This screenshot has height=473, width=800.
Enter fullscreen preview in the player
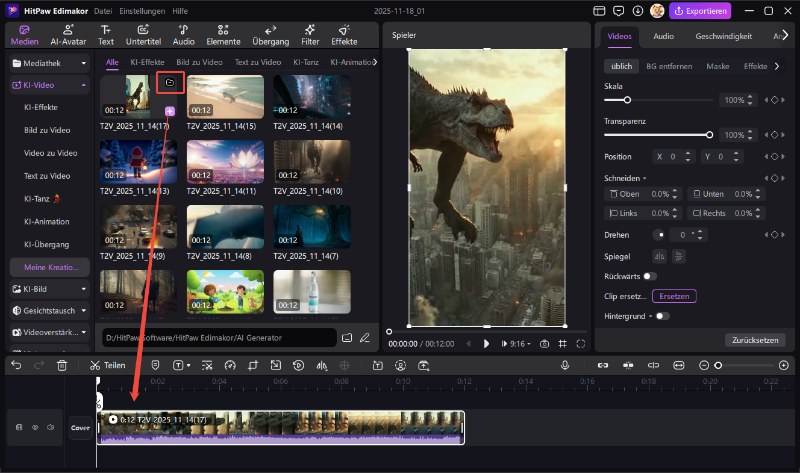point(581,344)
